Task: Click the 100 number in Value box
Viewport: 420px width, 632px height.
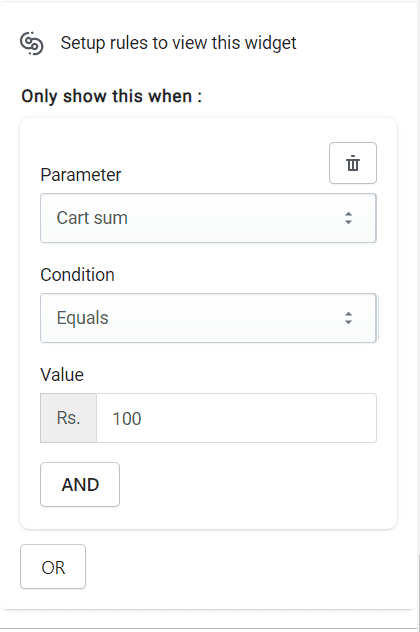Action: click(127, 418)
